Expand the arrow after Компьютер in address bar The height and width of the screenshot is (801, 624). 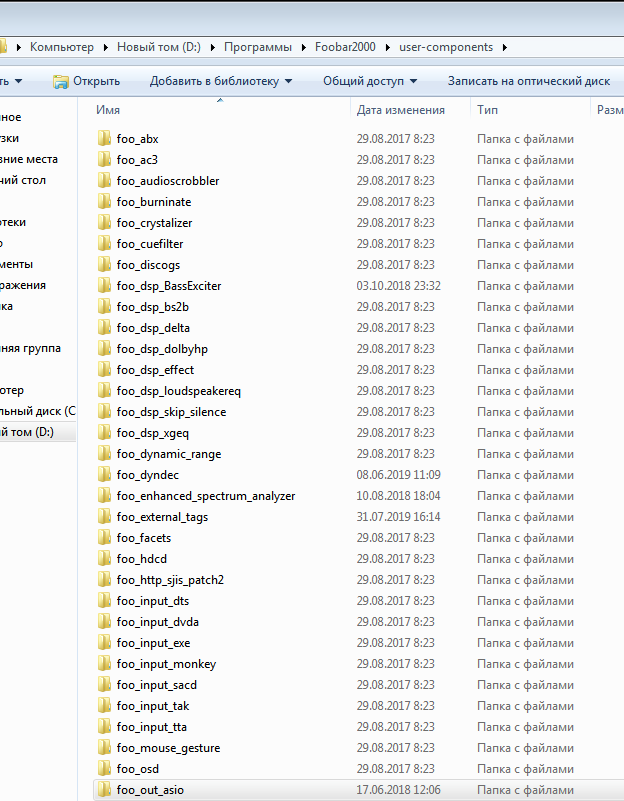pyautogui.click(x=106, y=47)
